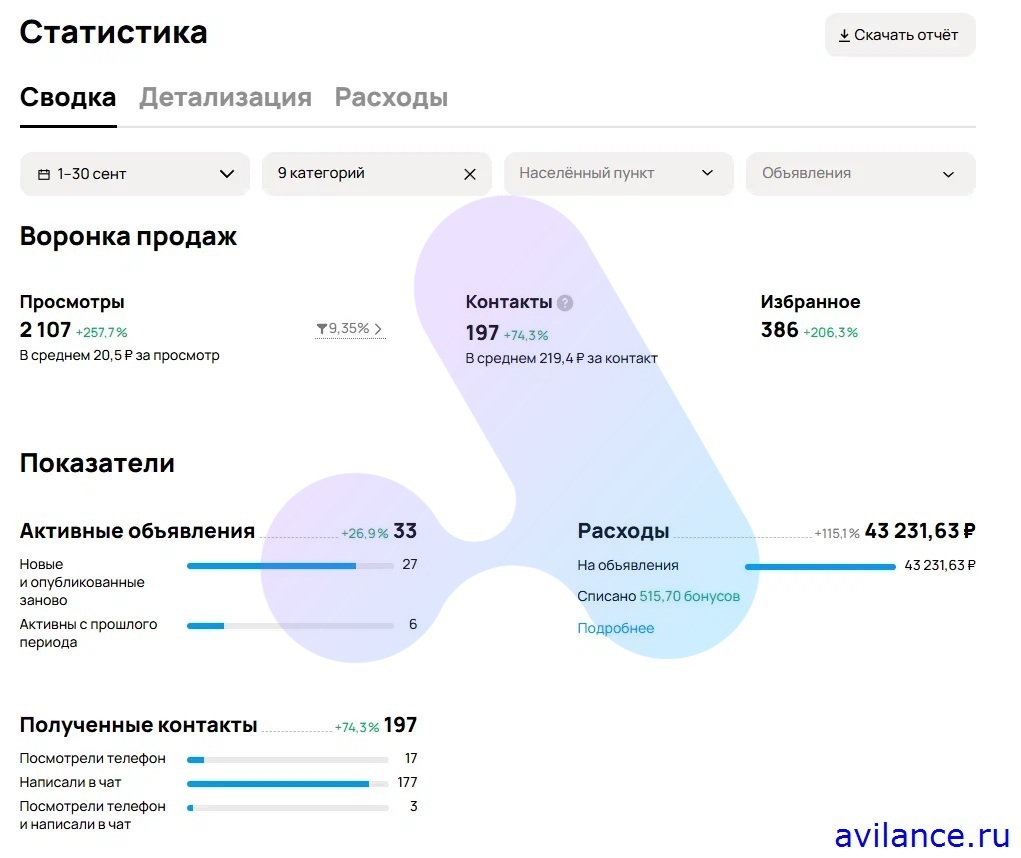Click the +115,1% expenses change
Image resolution: width=1021 pixels, height=858 pixels.
(837, 534)
